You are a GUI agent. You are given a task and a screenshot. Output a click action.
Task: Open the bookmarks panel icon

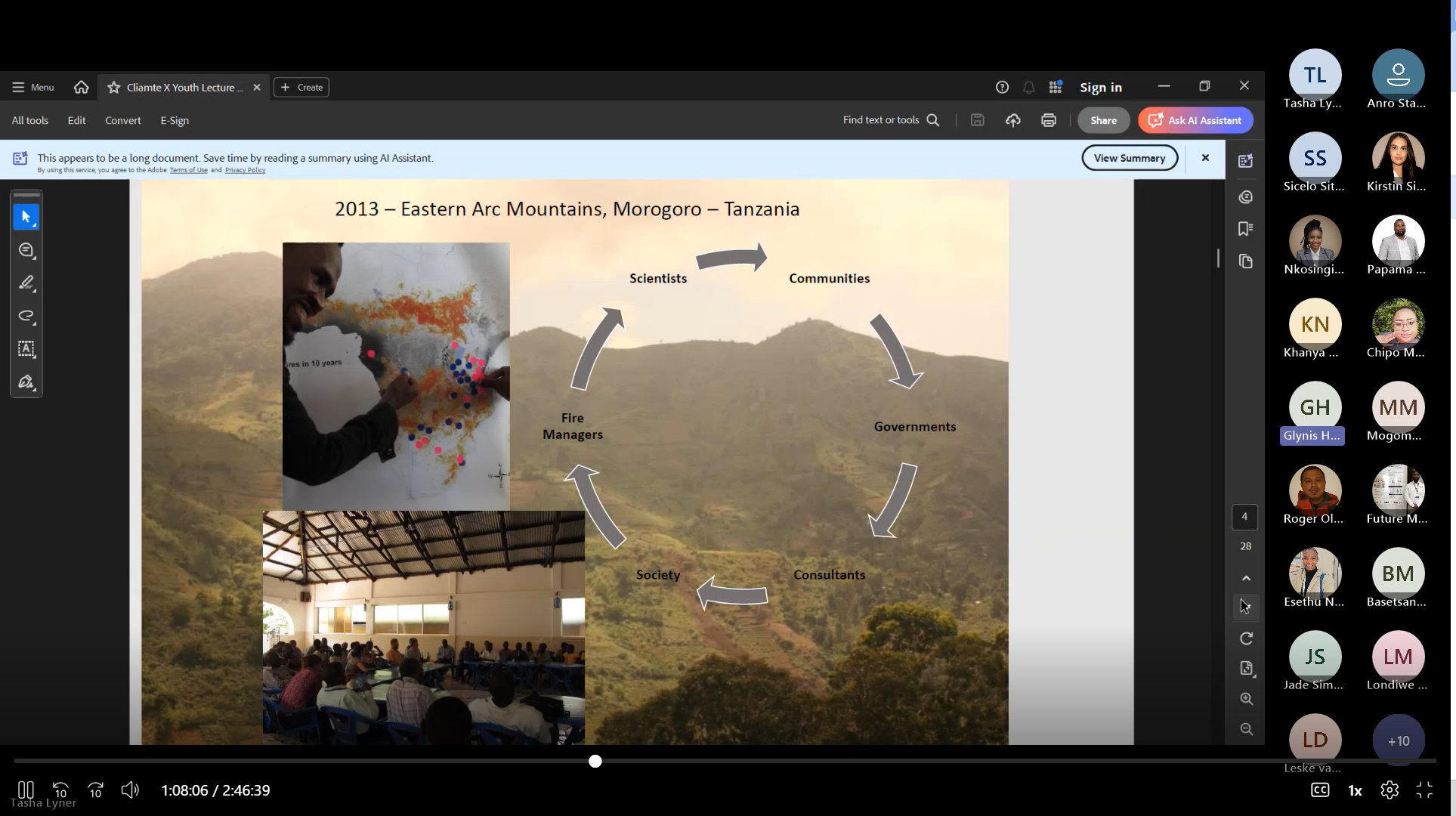(x=1245, y=229)
